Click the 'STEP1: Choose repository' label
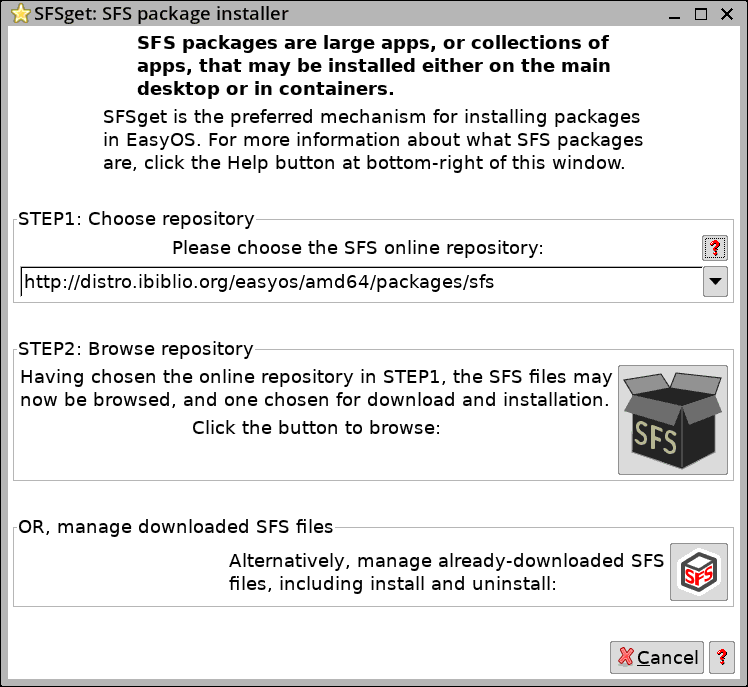The height and width of the screenshot is (687, 748). 136,219
